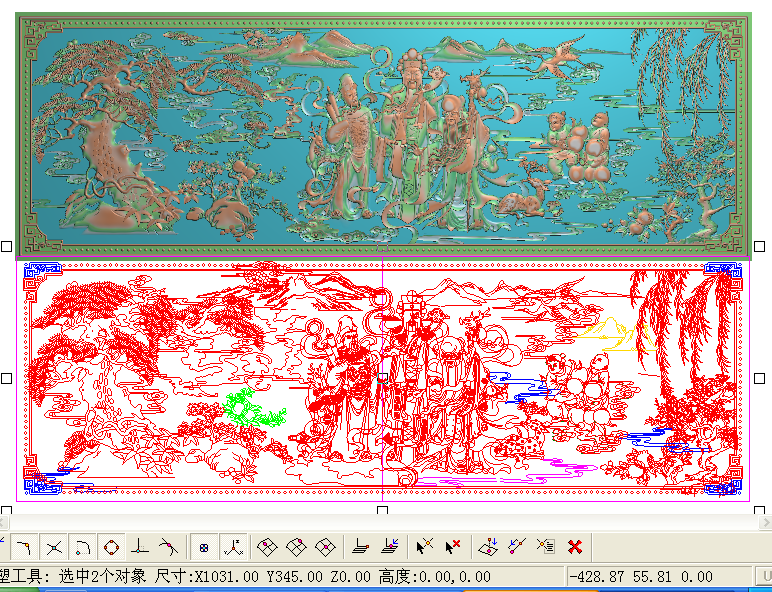
Task: Click the 3D relief carving preview panel
Action: click(384, 133)
